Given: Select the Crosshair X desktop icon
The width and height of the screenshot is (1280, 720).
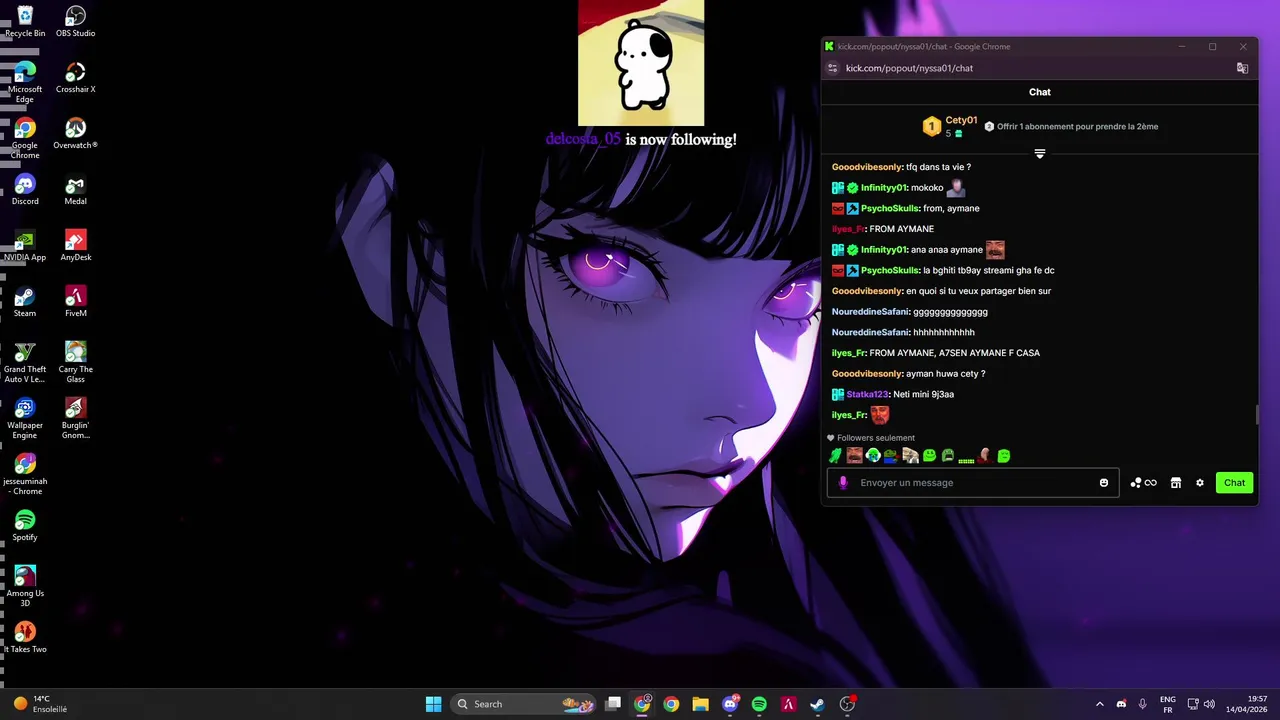Looking at the screenshot, I should point(75,77).
